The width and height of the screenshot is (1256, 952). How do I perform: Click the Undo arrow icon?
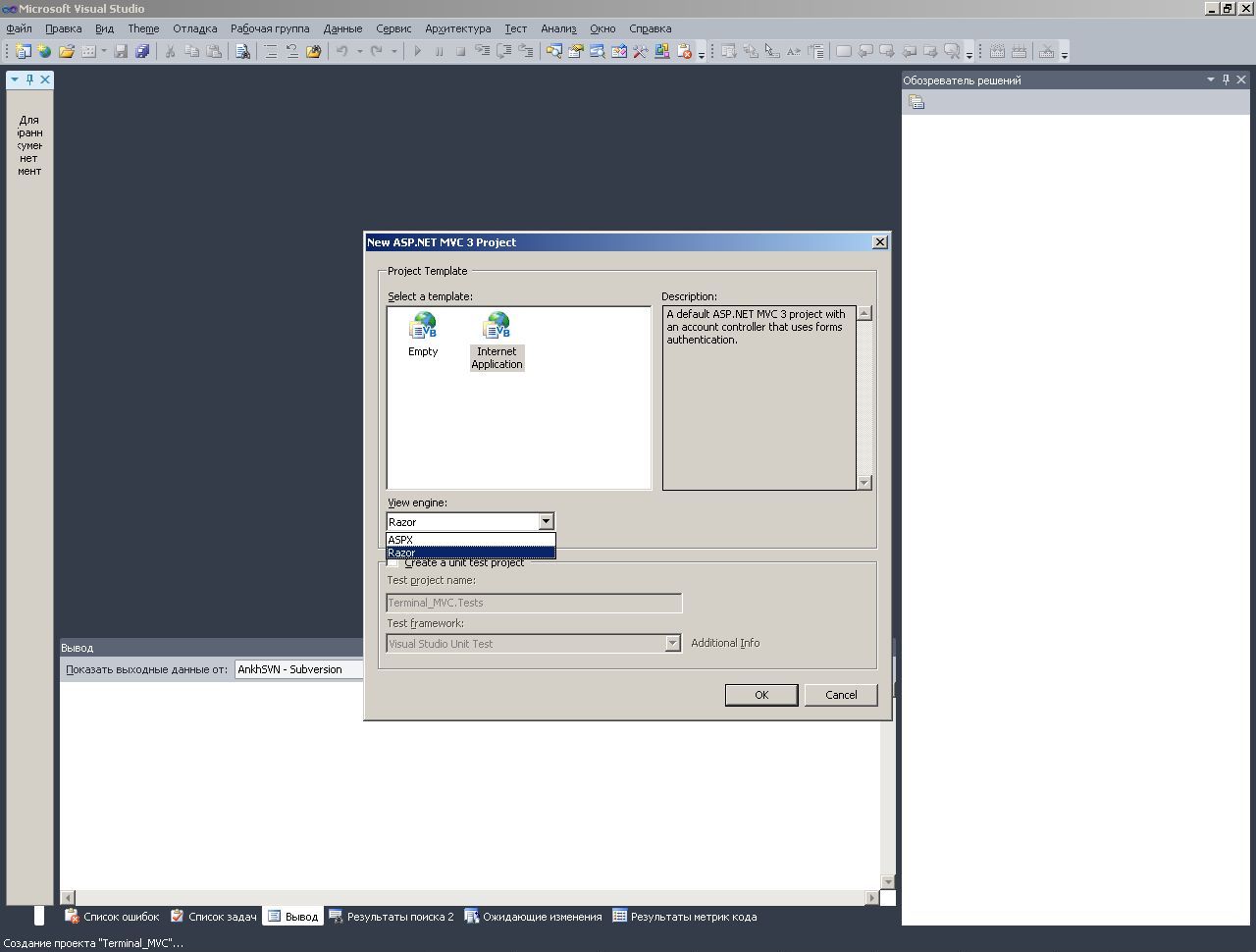pyautogui.click(x=342, y=51)
